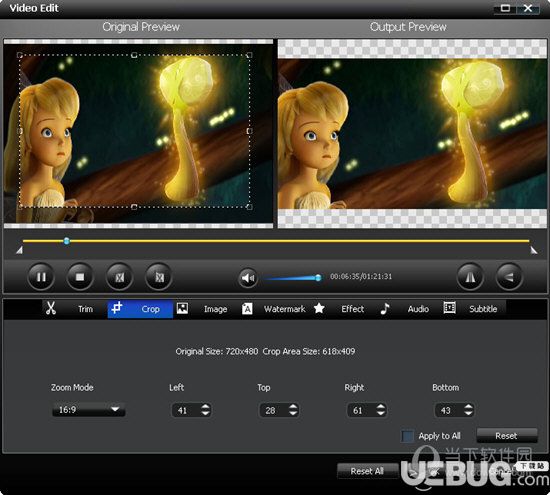Click the Crop Area Size 618x409 text
Screen dimensions: 550x495
pos(309,352)
